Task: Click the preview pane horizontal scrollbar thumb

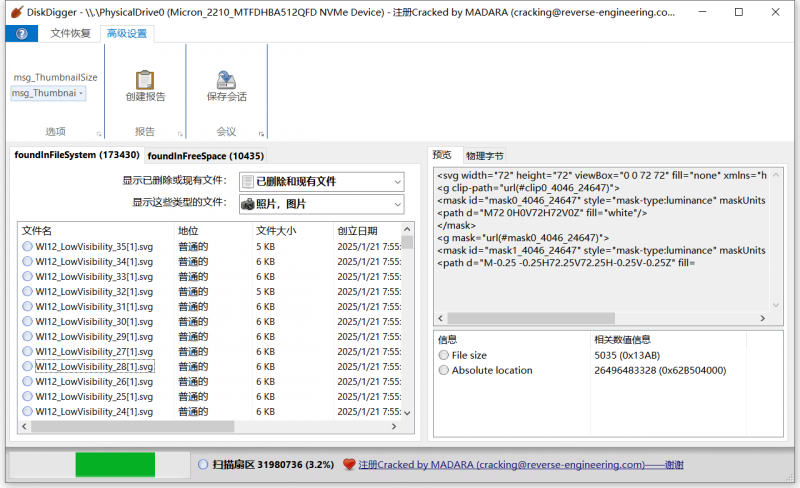Action: click(x=531, y=318)
